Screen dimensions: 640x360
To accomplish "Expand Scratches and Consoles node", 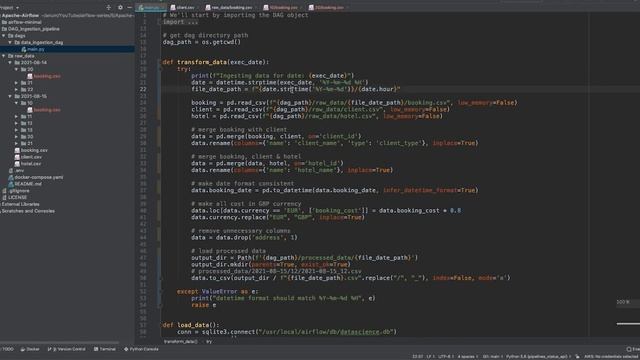I will click(x=28, y=211).
